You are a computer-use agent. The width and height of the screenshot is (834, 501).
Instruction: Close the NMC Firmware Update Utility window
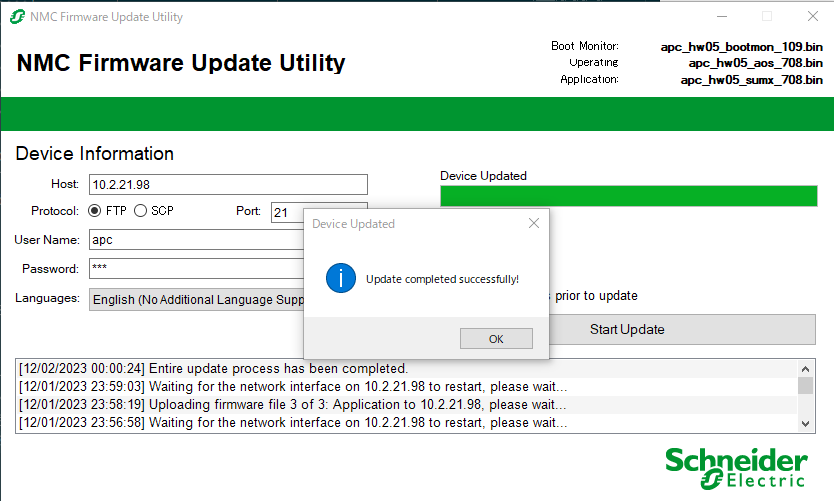click(813, 16)
